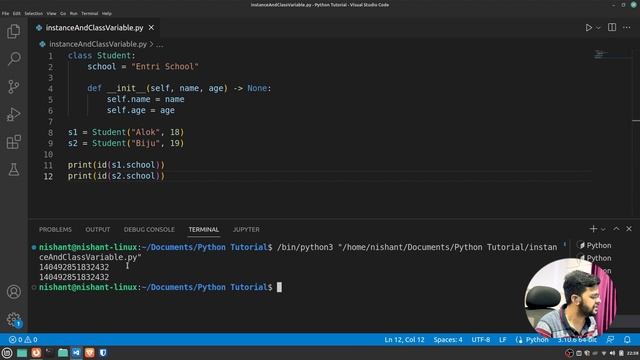640x360 pixels.
Task: Click the "Biju" string on line 9
Action: (145, 143)
